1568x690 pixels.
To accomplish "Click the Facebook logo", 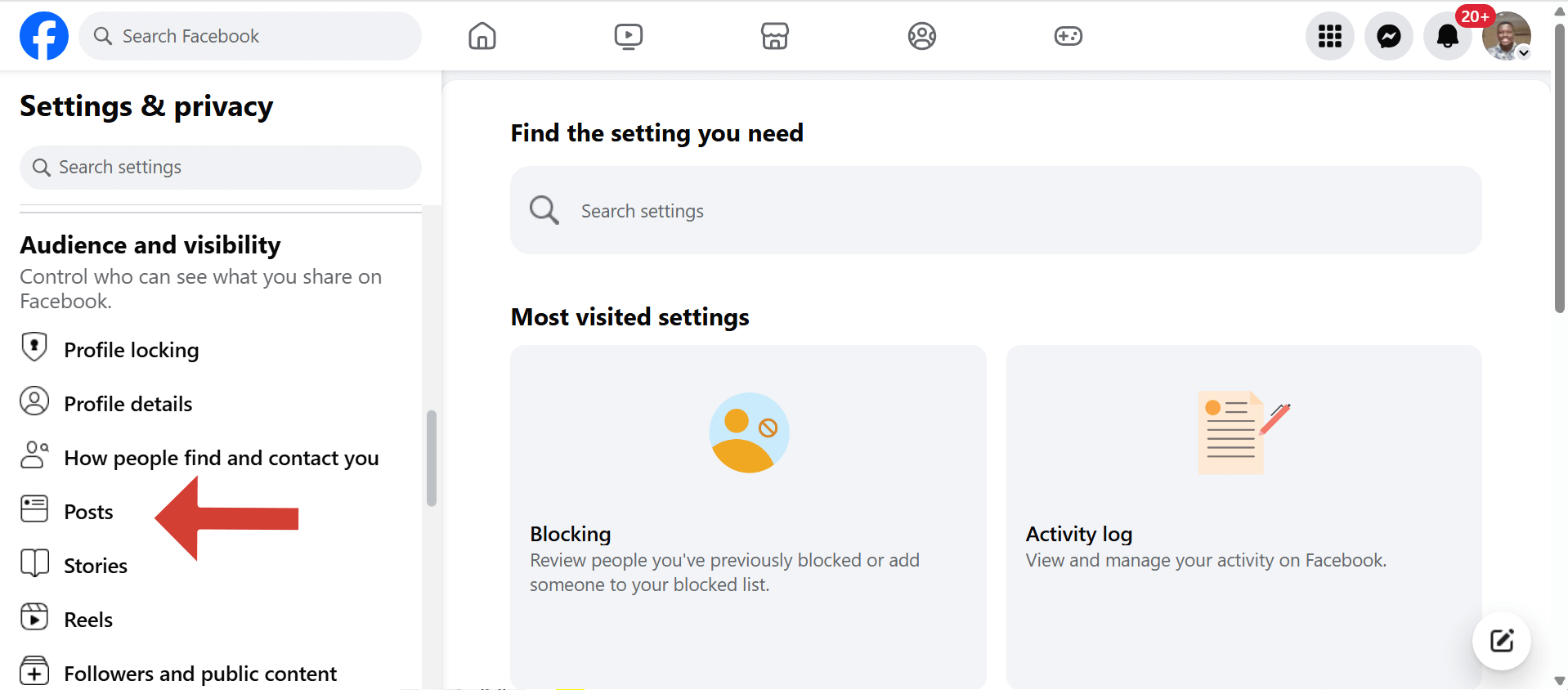I will pos(44,36).
